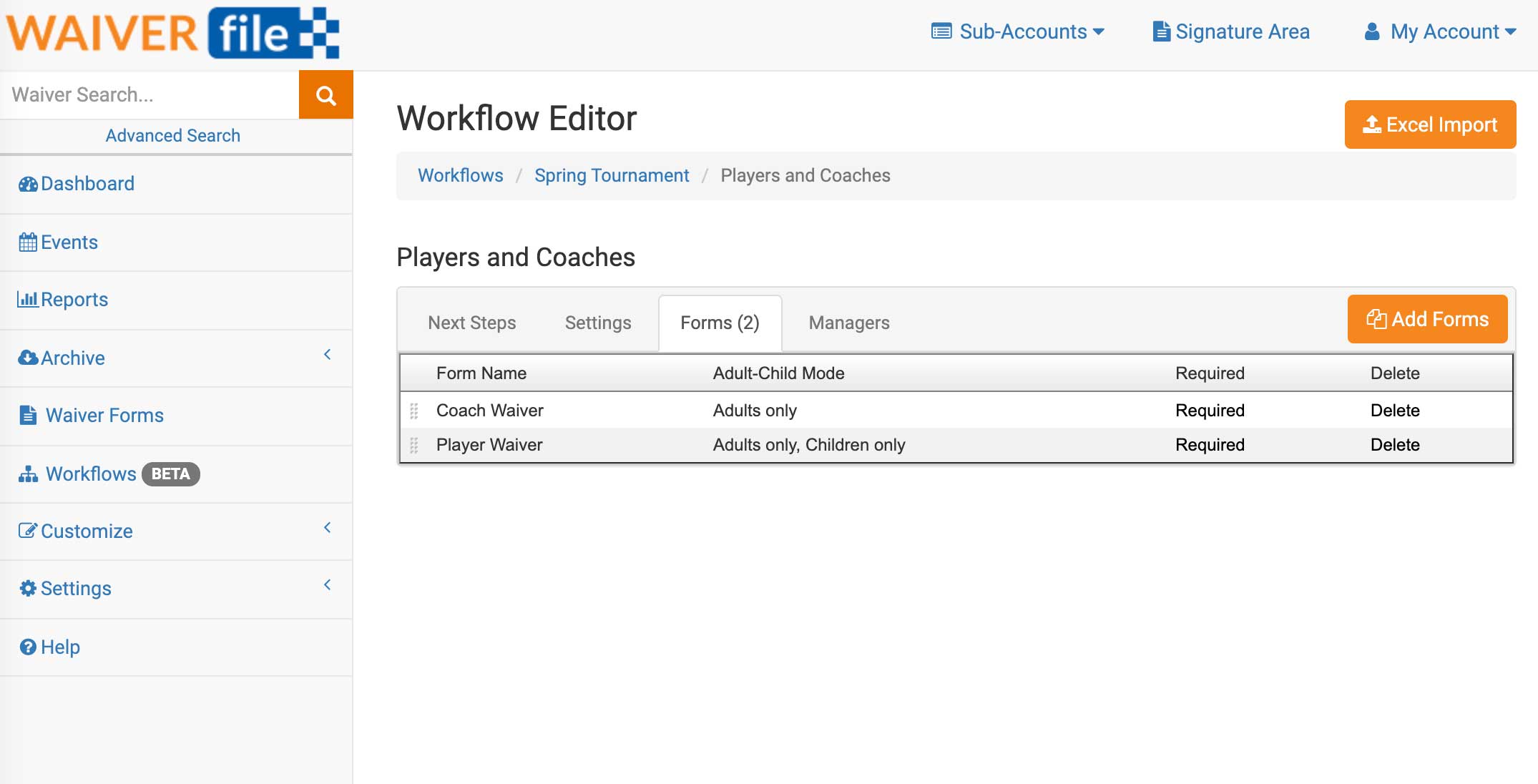
Task: Click the Advanced Search link
Action: tap(172, 135)
